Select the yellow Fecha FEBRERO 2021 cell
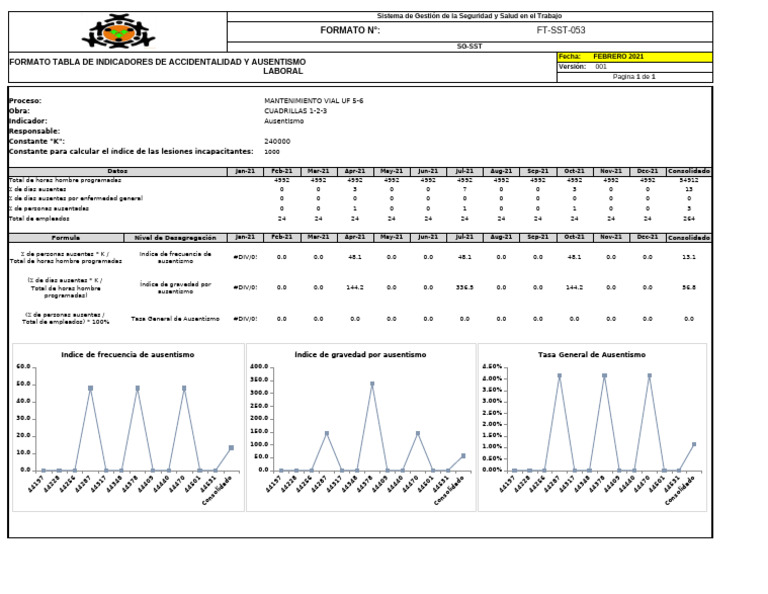Viewport: 768px width, 594px height. click(635, 57)
